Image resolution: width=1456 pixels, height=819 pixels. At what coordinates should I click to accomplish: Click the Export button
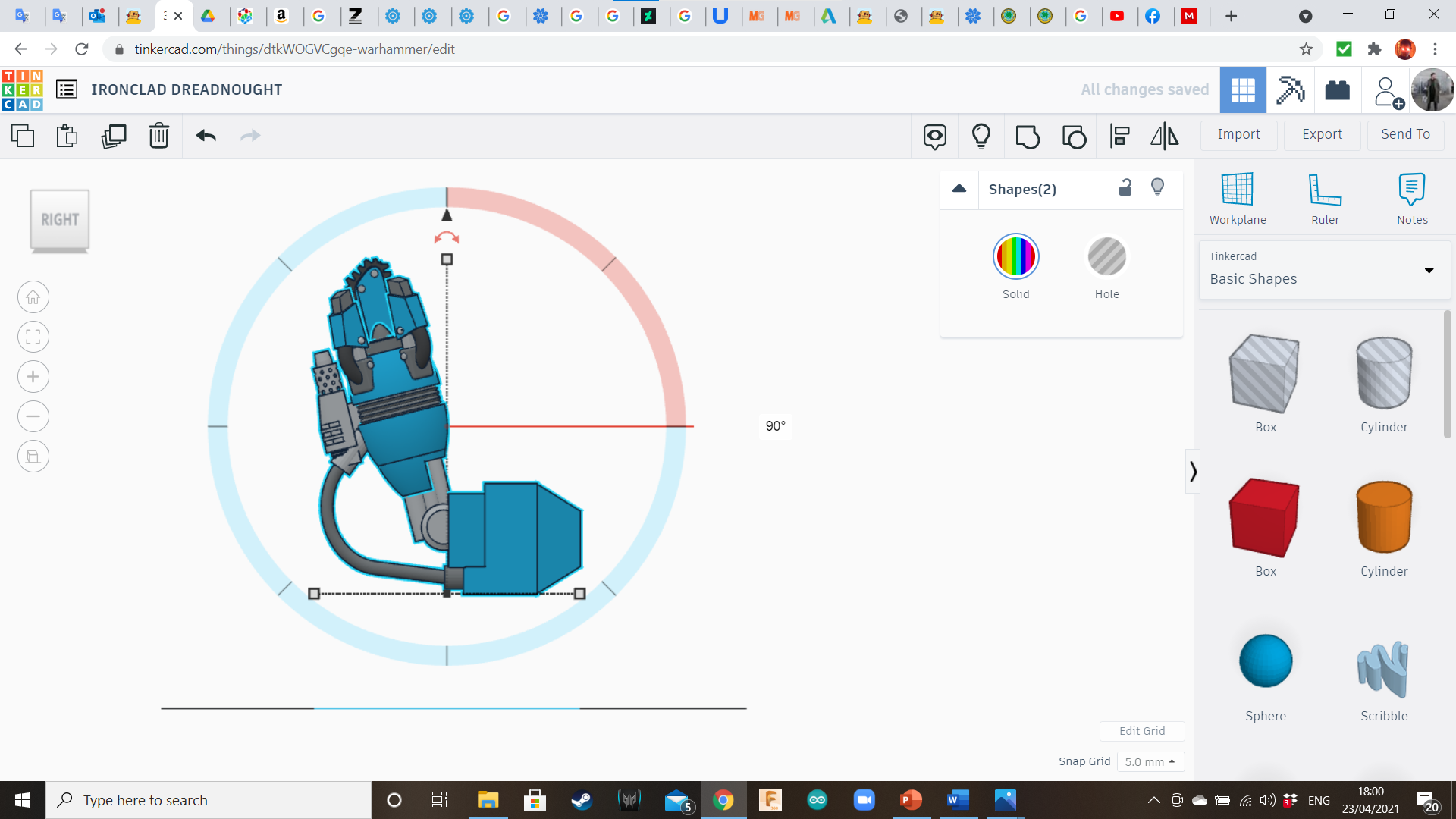1322,134
